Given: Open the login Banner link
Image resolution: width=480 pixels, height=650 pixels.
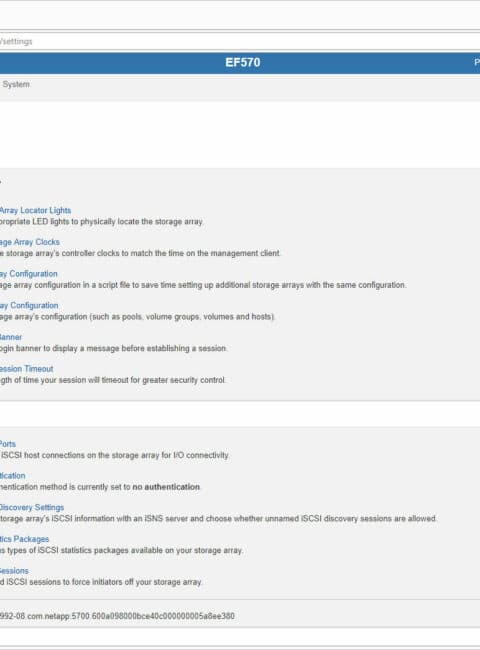Looking at the screenshot, I should point(11,337).
